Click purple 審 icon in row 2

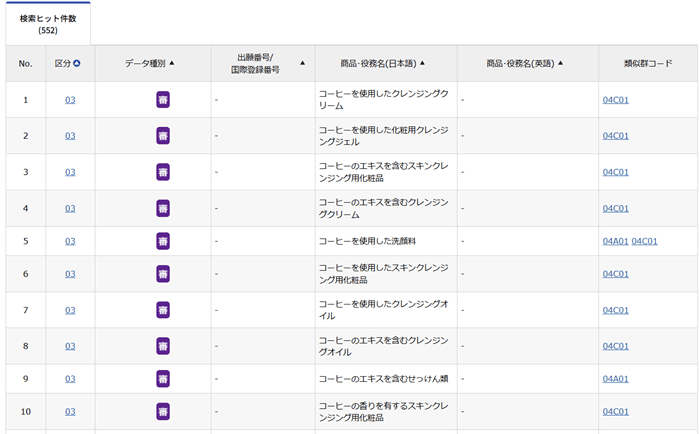(163, 136)
